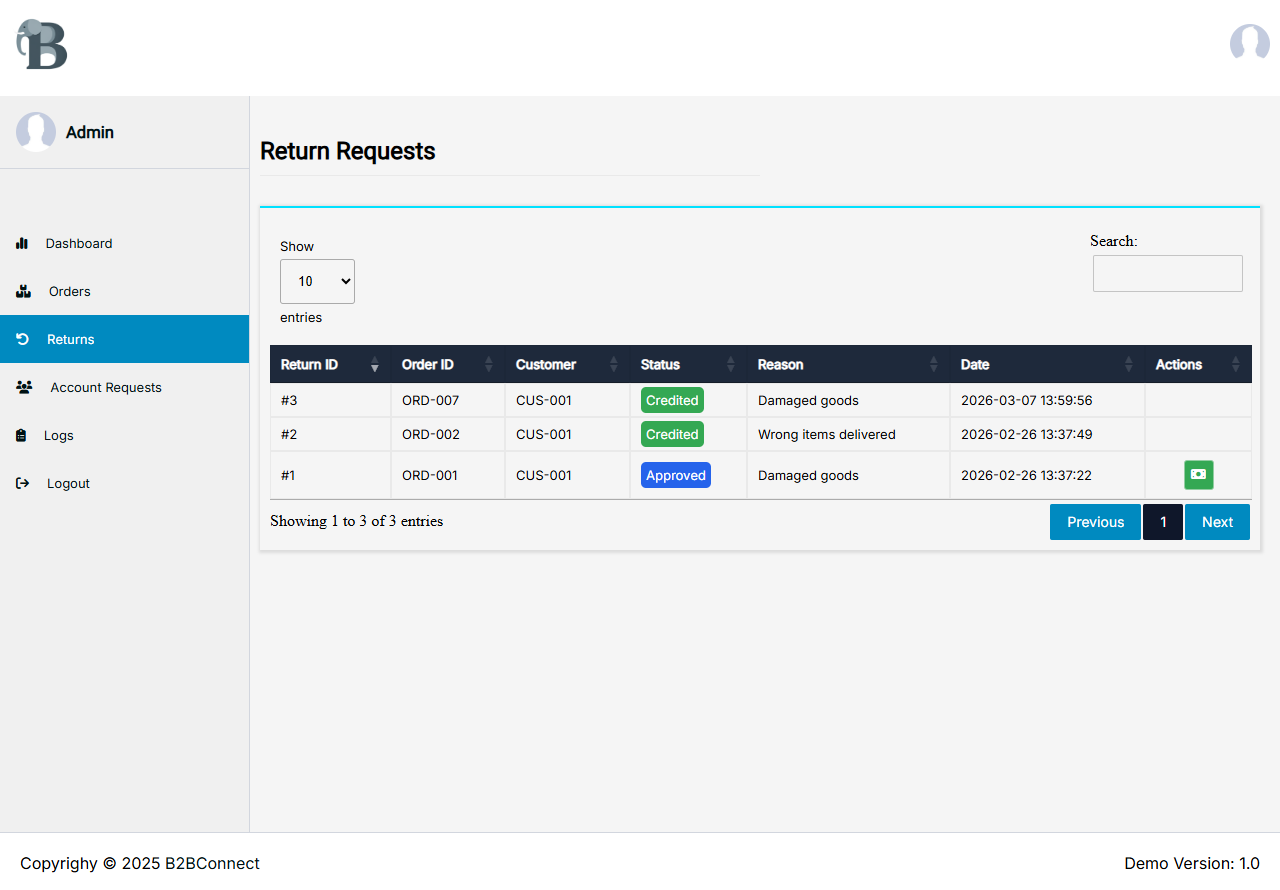The width and height of the screenshot is (1280, 890).
Task: Click the Order ID column header
Action: [448, 364]
